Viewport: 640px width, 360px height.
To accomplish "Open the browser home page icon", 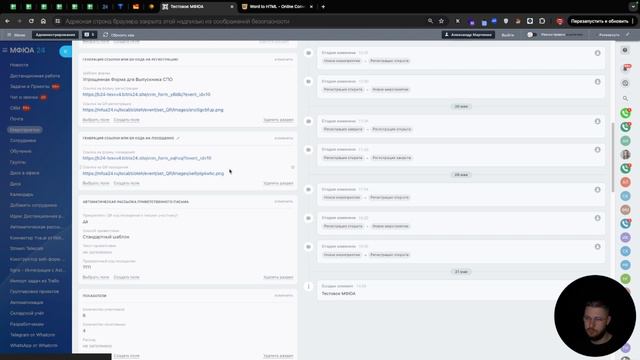I will tap(43, 21).
